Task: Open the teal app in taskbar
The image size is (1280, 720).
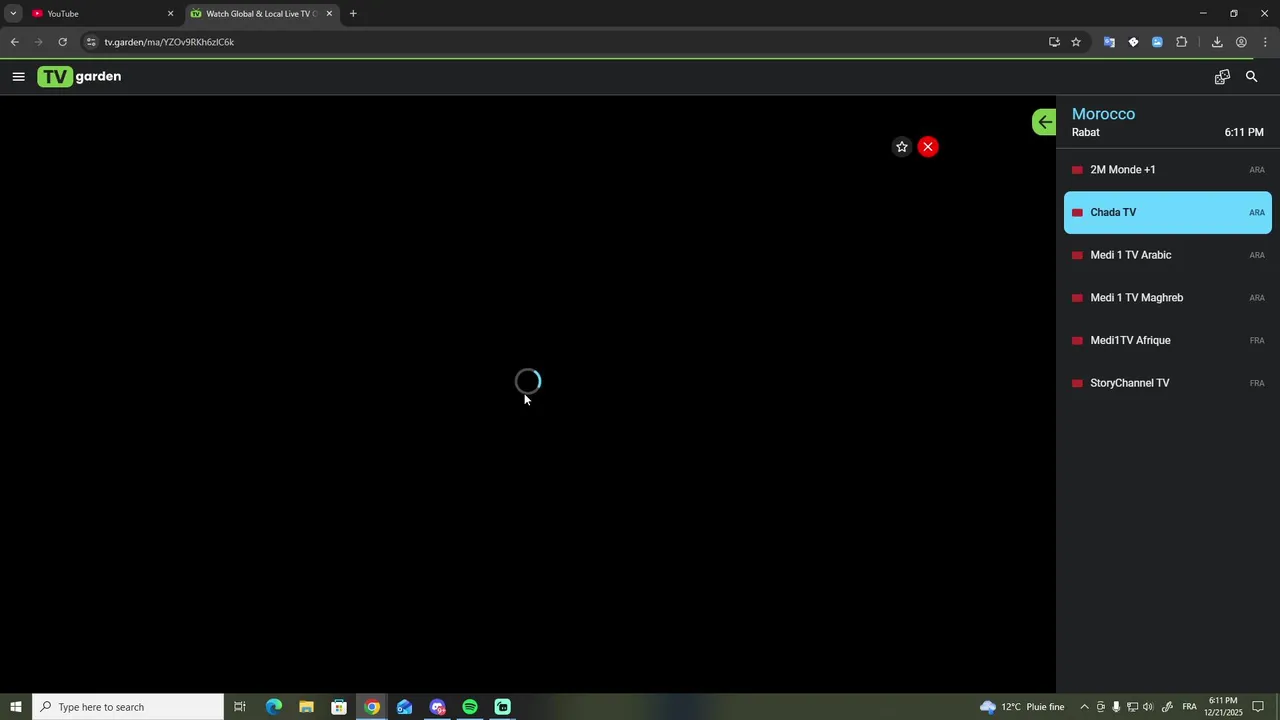Action: tap(503, 707)
